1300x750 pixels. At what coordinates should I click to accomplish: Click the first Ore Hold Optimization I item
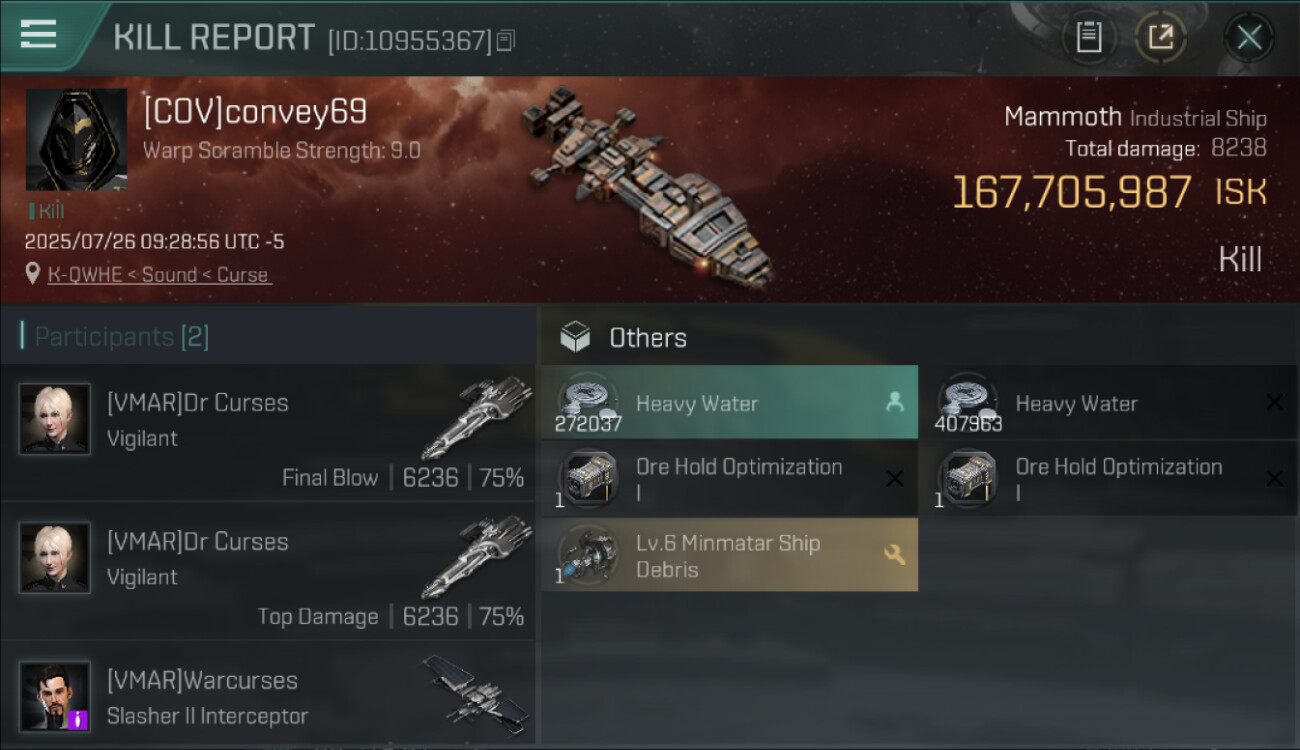[x=730, y=479]
